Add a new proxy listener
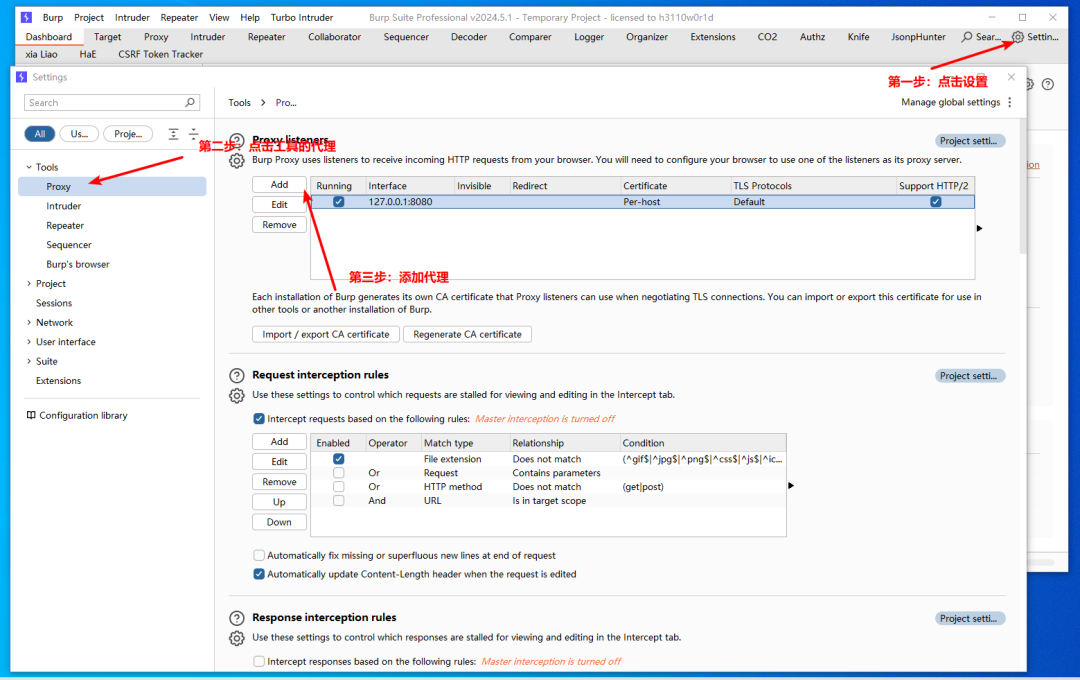 tap(279, 185)
